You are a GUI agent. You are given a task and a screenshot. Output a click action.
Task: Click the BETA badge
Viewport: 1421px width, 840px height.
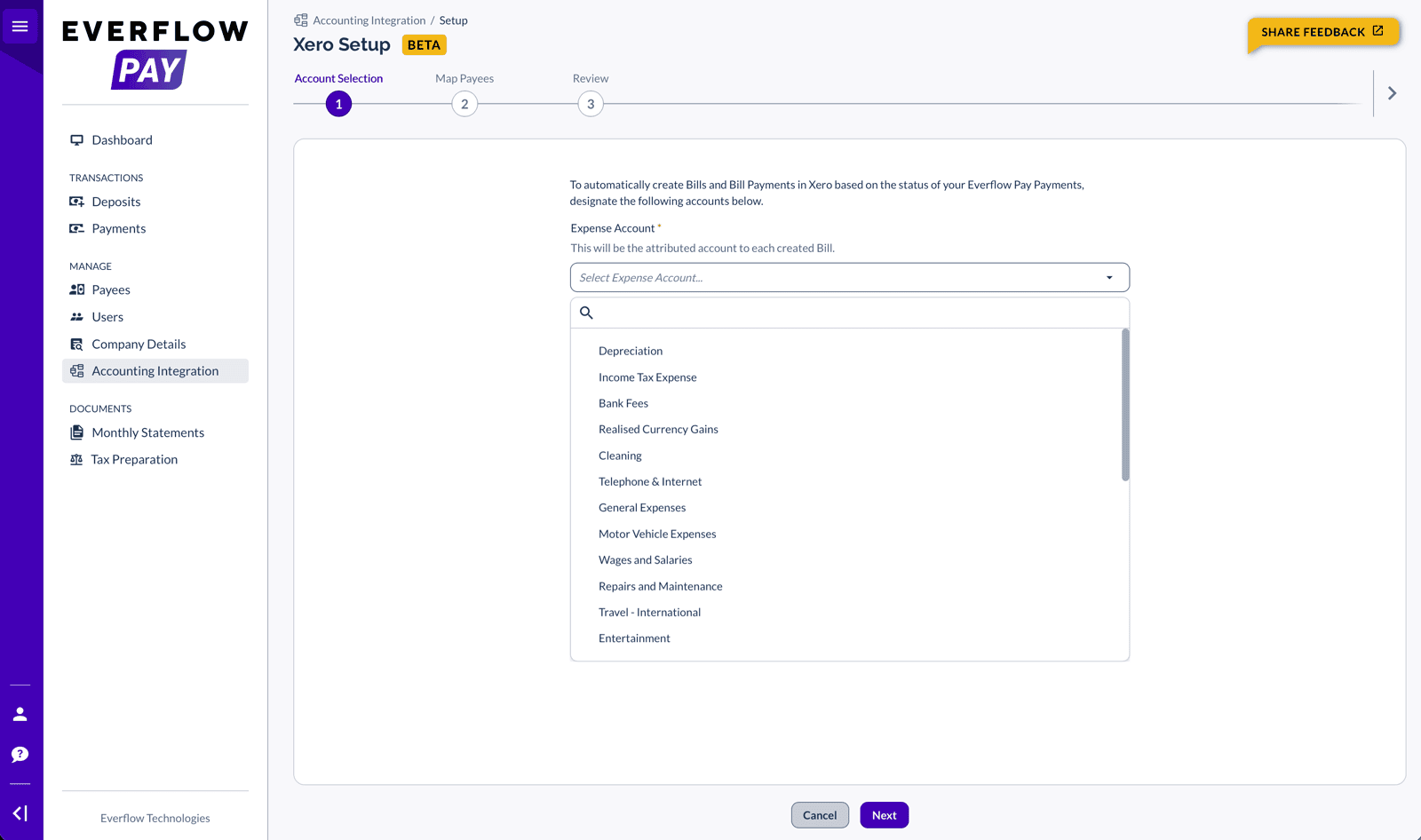[424, 45]
